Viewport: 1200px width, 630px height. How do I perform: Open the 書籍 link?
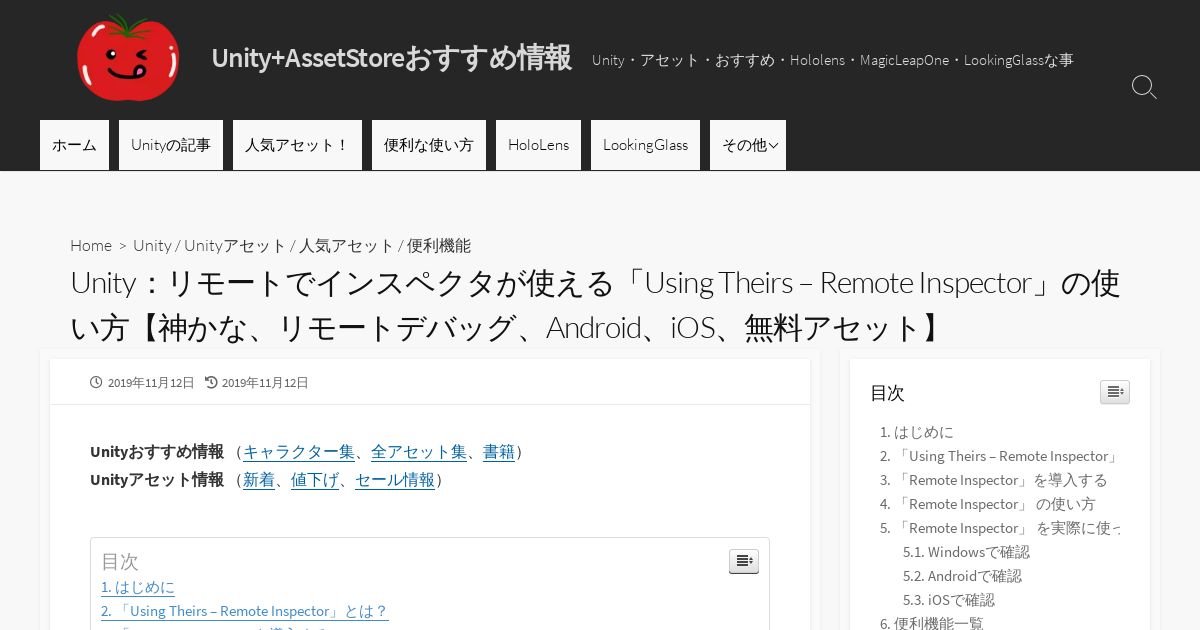(499, 452)
